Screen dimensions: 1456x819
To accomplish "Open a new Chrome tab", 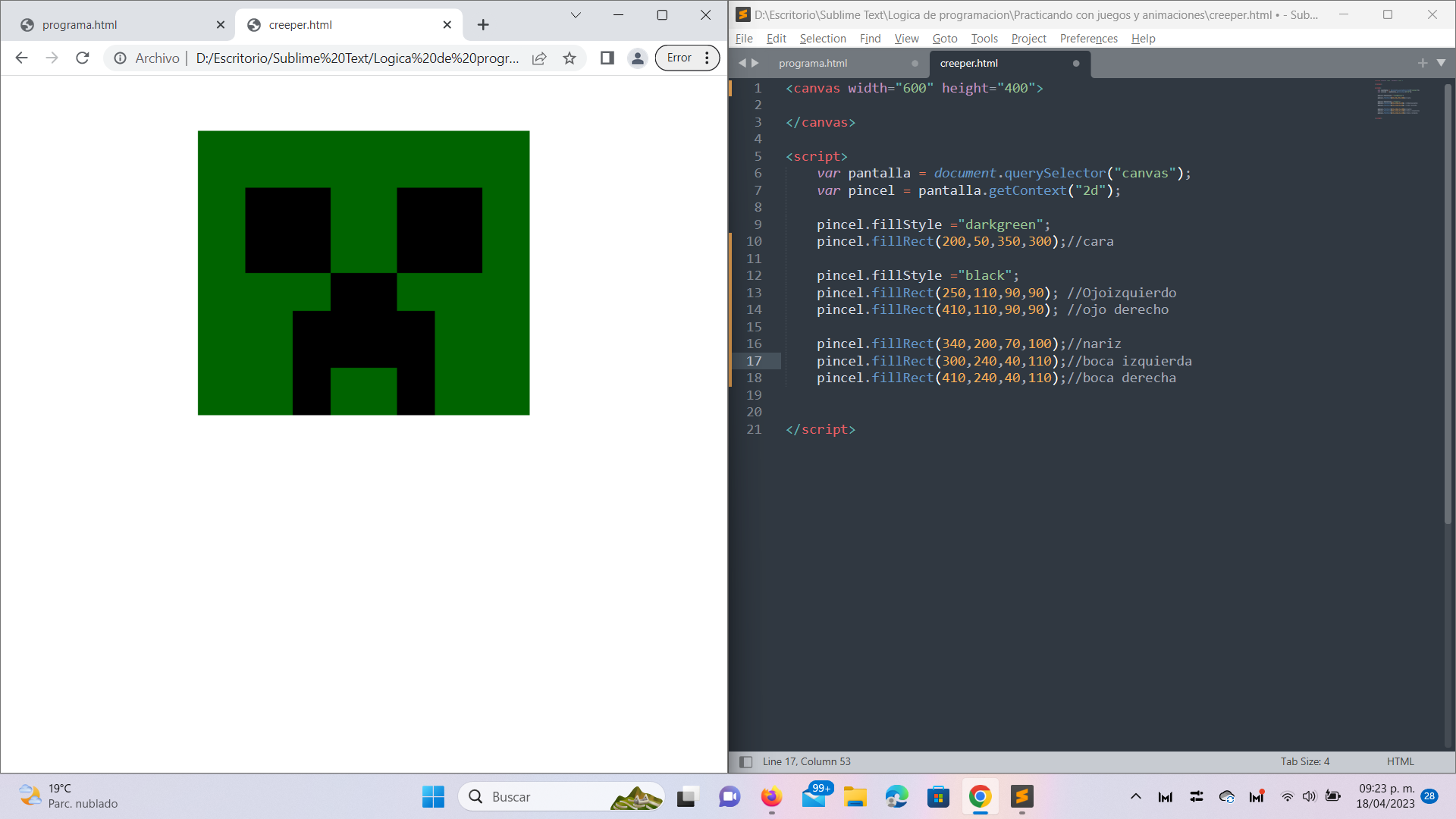I will (x=483, y=25).
